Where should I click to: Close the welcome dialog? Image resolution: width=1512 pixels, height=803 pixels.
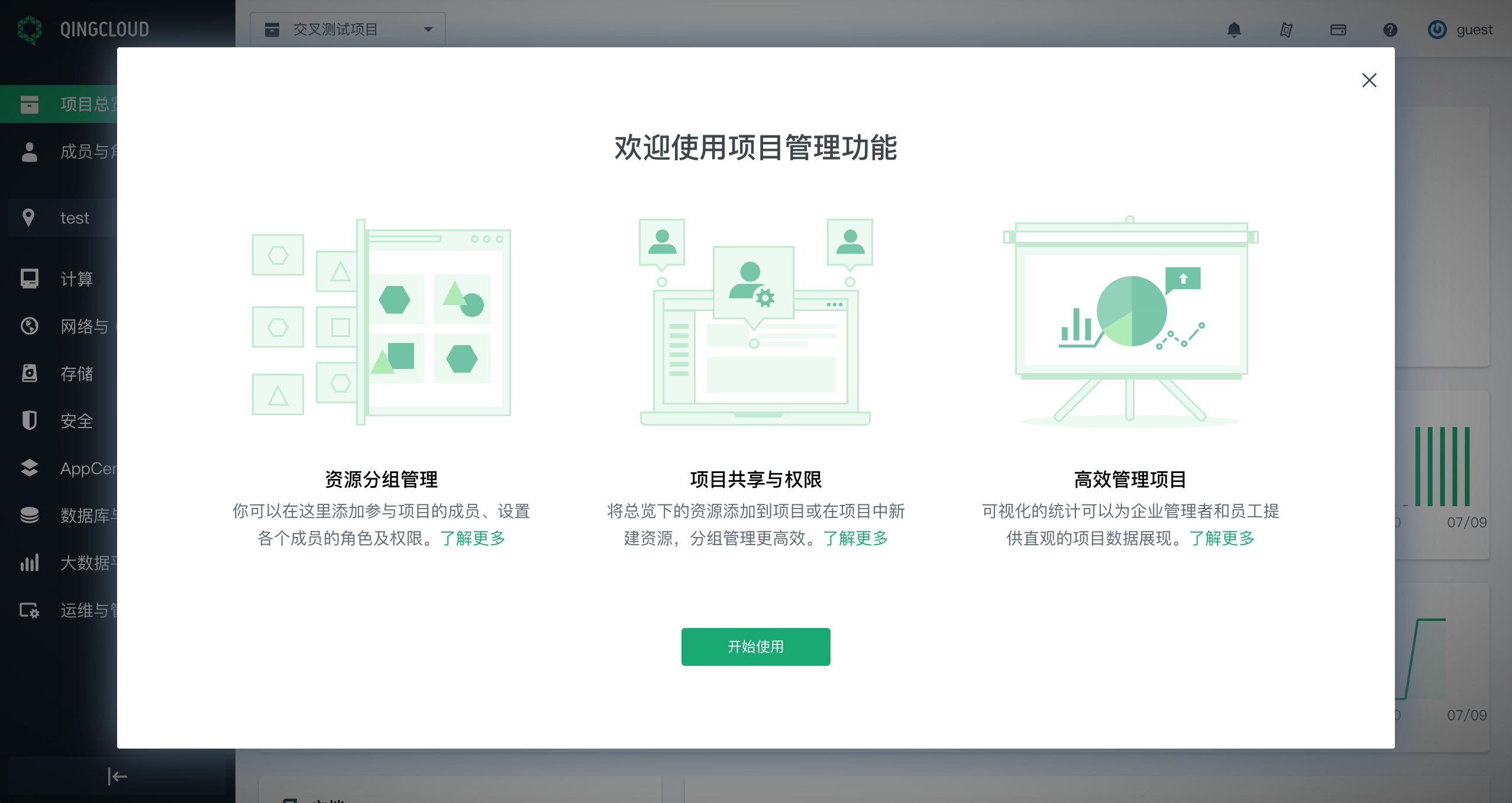pyautogui.click(x=1369, y=80)
